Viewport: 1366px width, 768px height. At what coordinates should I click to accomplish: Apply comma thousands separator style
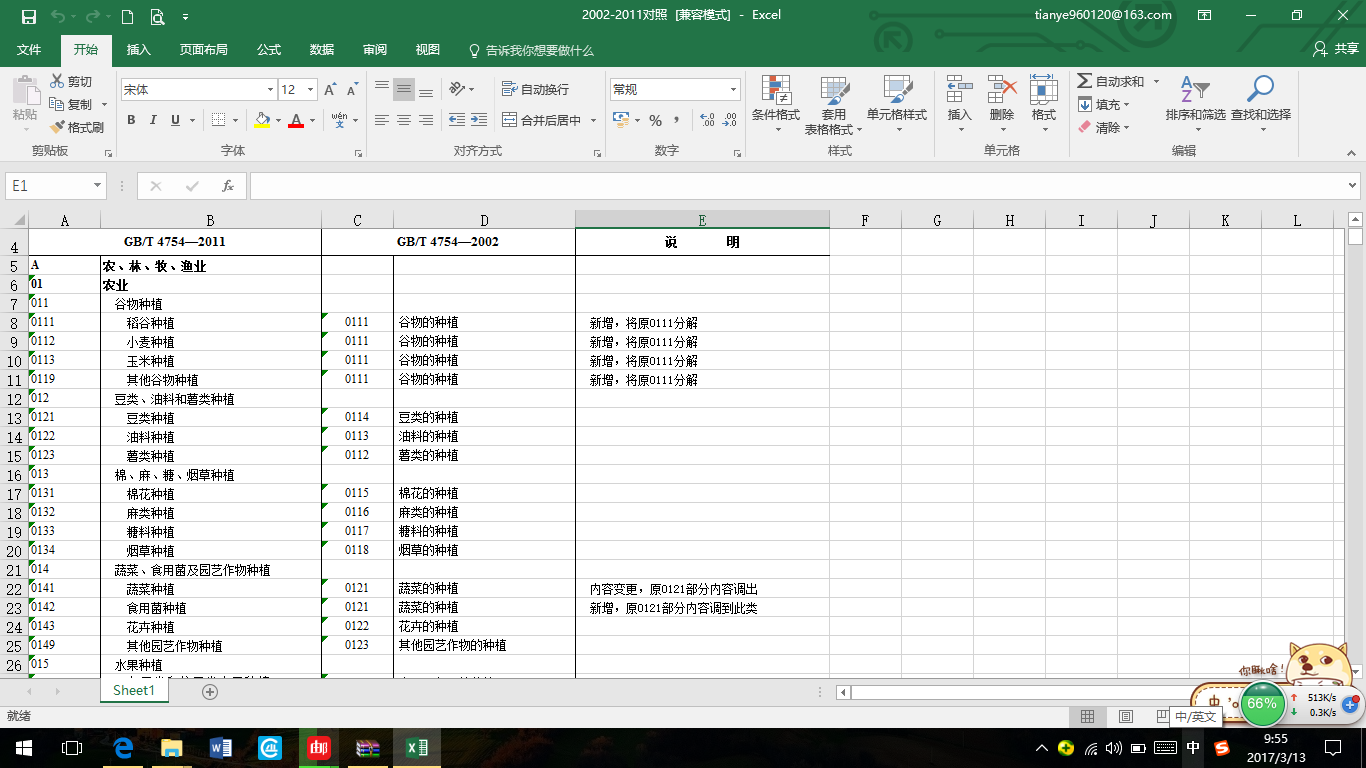[677, 120]
